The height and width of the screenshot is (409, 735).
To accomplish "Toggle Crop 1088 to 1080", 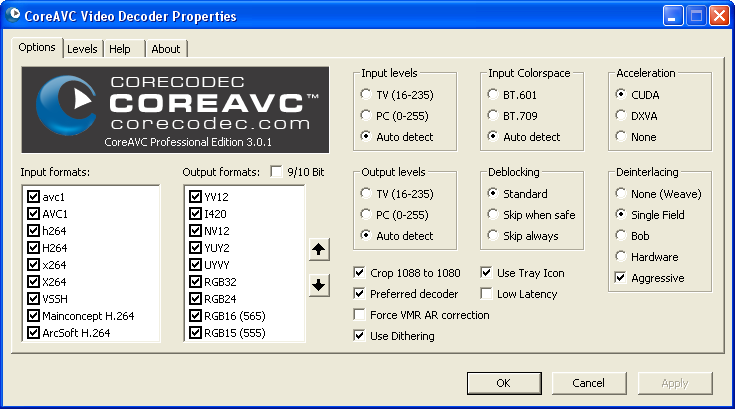I will pos(360,273).
